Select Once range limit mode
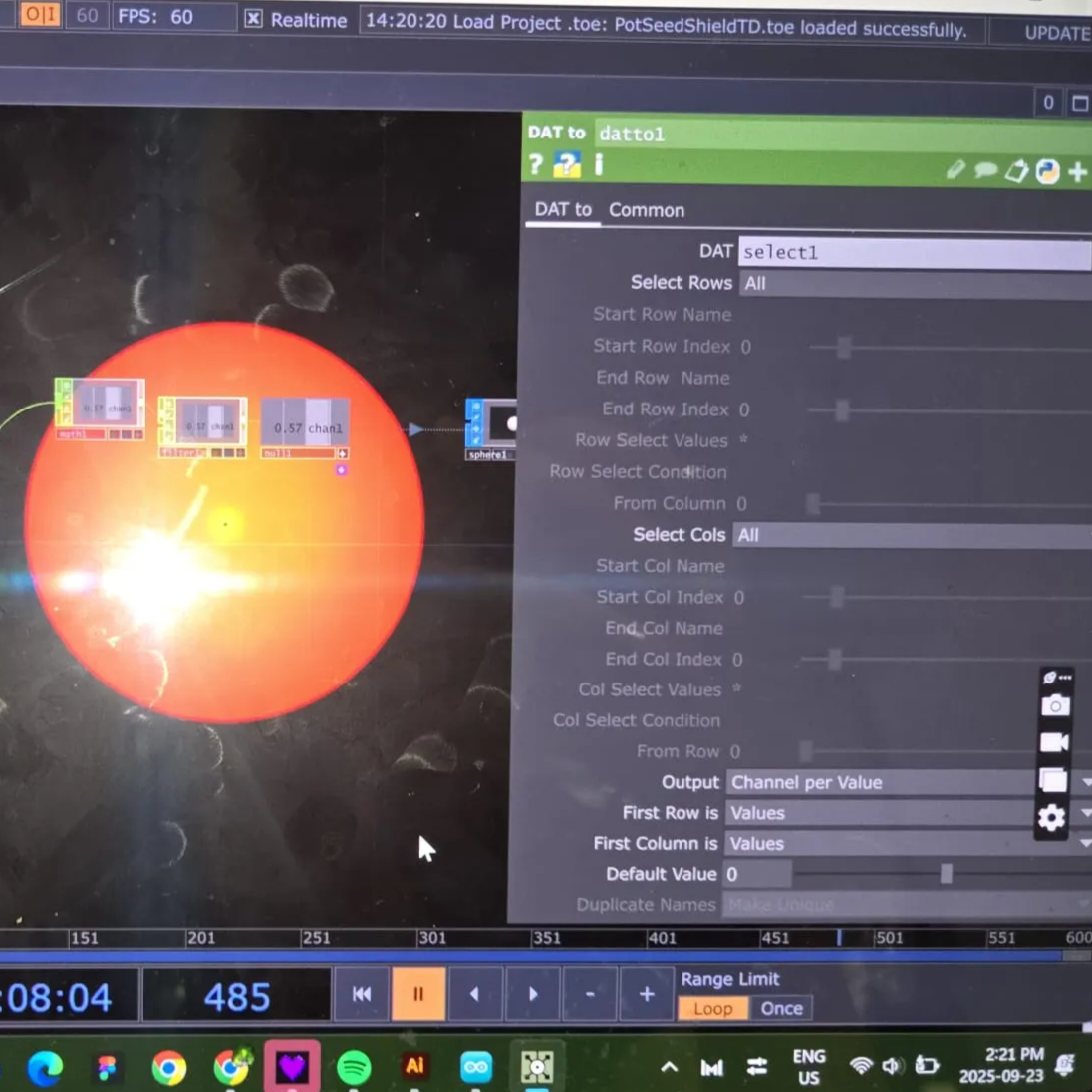This screenshot has height=1092, width=1092. (x=781, y=1009)
